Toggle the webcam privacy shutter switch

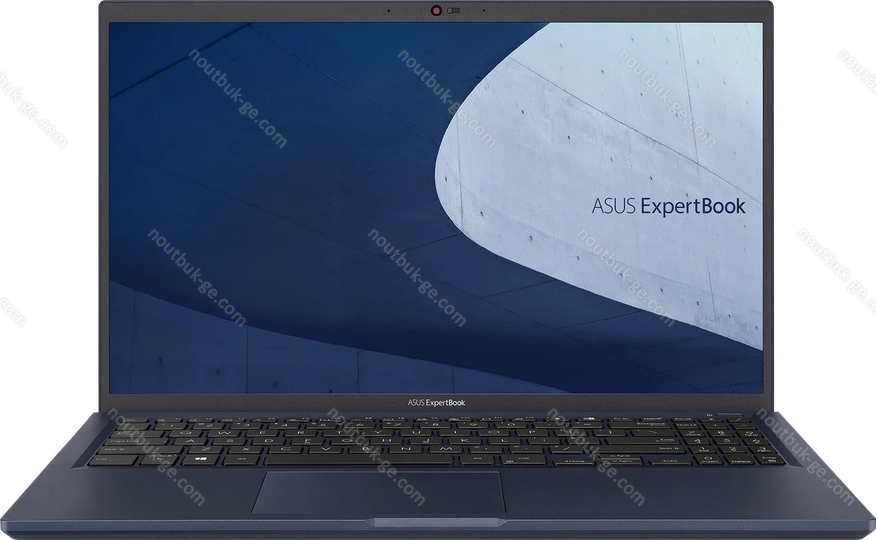[x=454, y=11]
